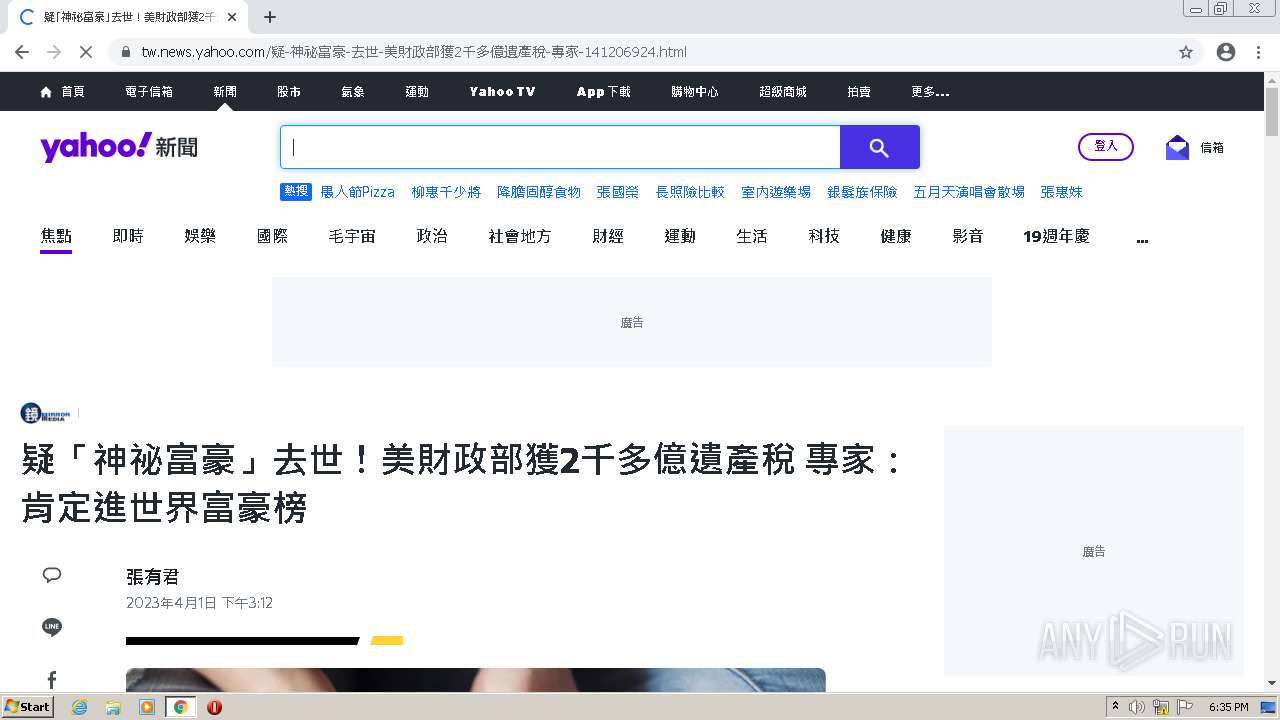Screen dimensions: 1280x720
Task: Select the 毛宇宙 news tab
Action: click(x=352, y=236)
